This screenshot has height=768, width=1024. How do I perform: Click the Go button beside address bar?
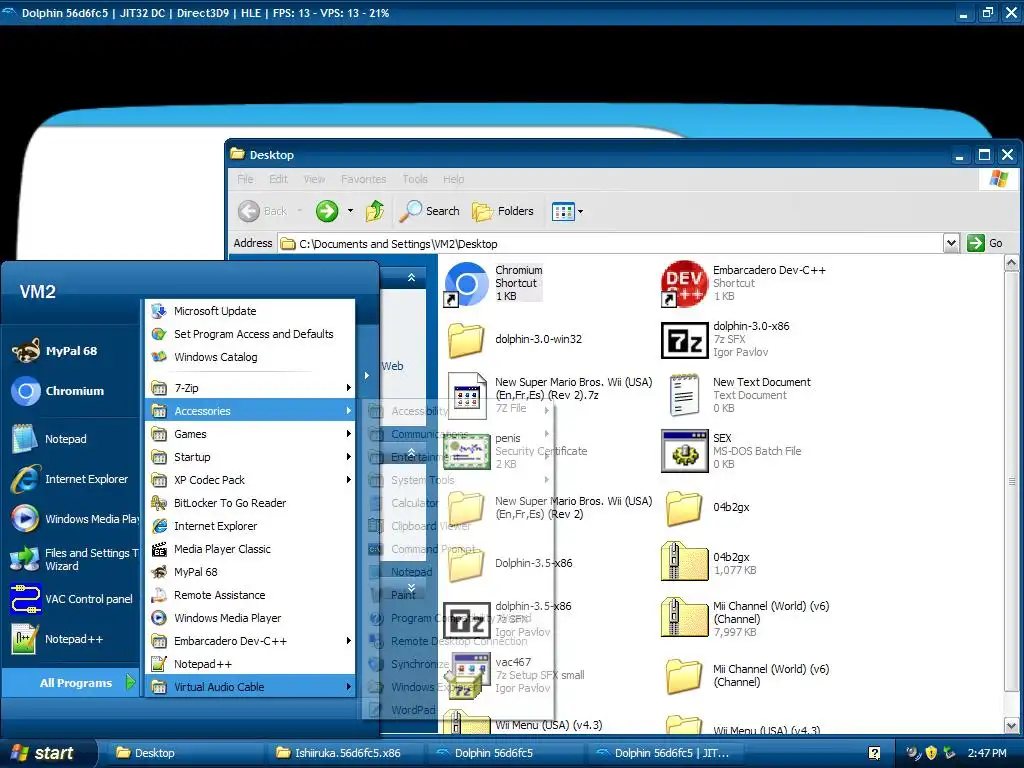[x=985, y=244]
